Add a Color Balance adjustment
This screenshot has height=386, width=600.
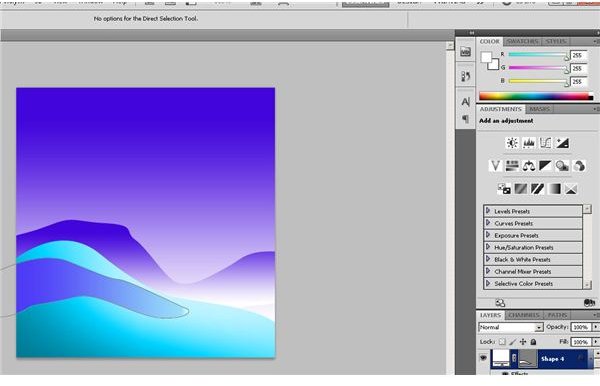pos(529,166)
